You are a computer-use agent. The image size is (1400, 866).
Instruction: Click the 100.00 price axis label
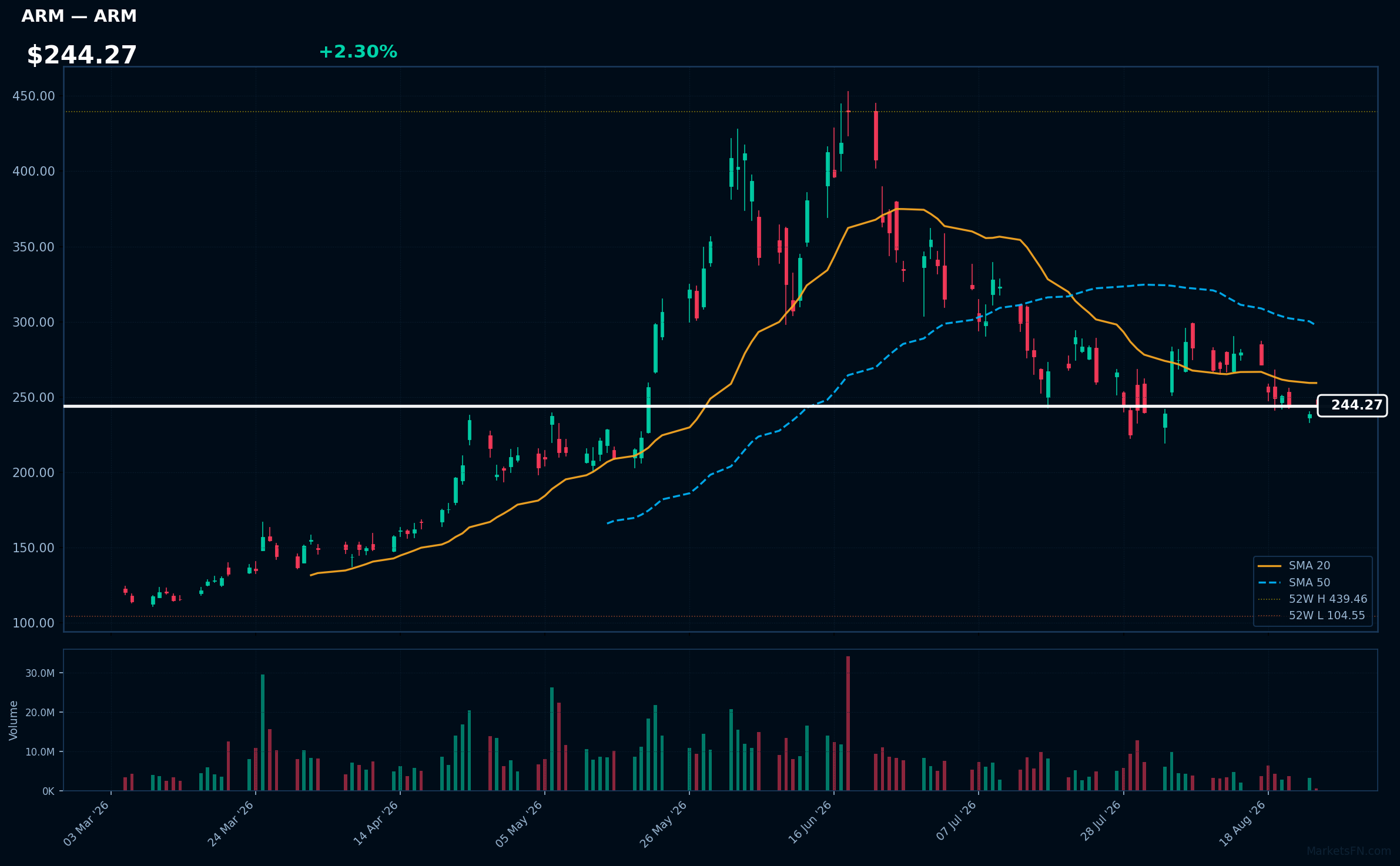click(x=34, y=623)
